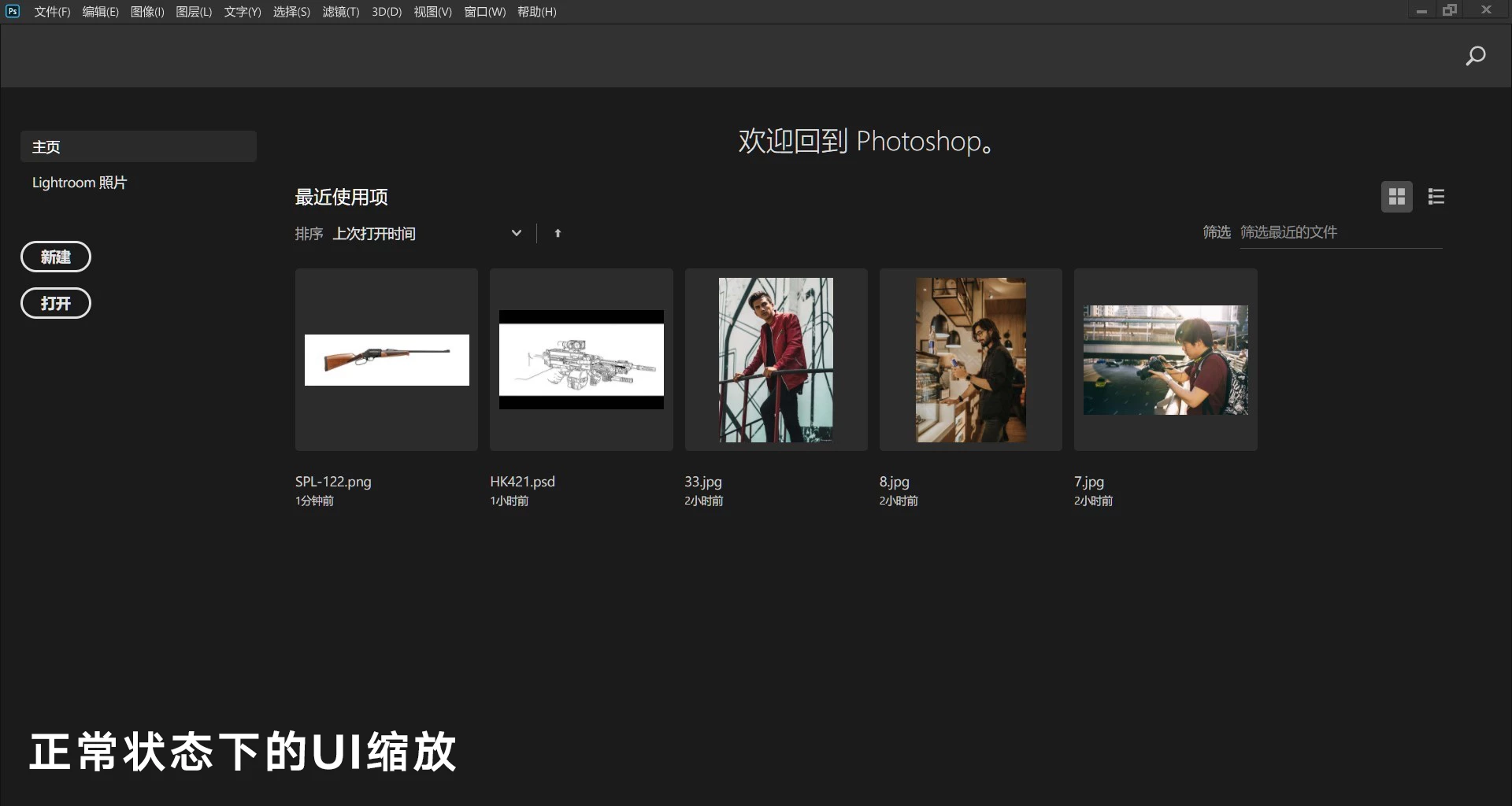The width and height of the screenshot is (1512, 806).
Task: Open the 帮助(H) menu
Action: click(537, 12)
